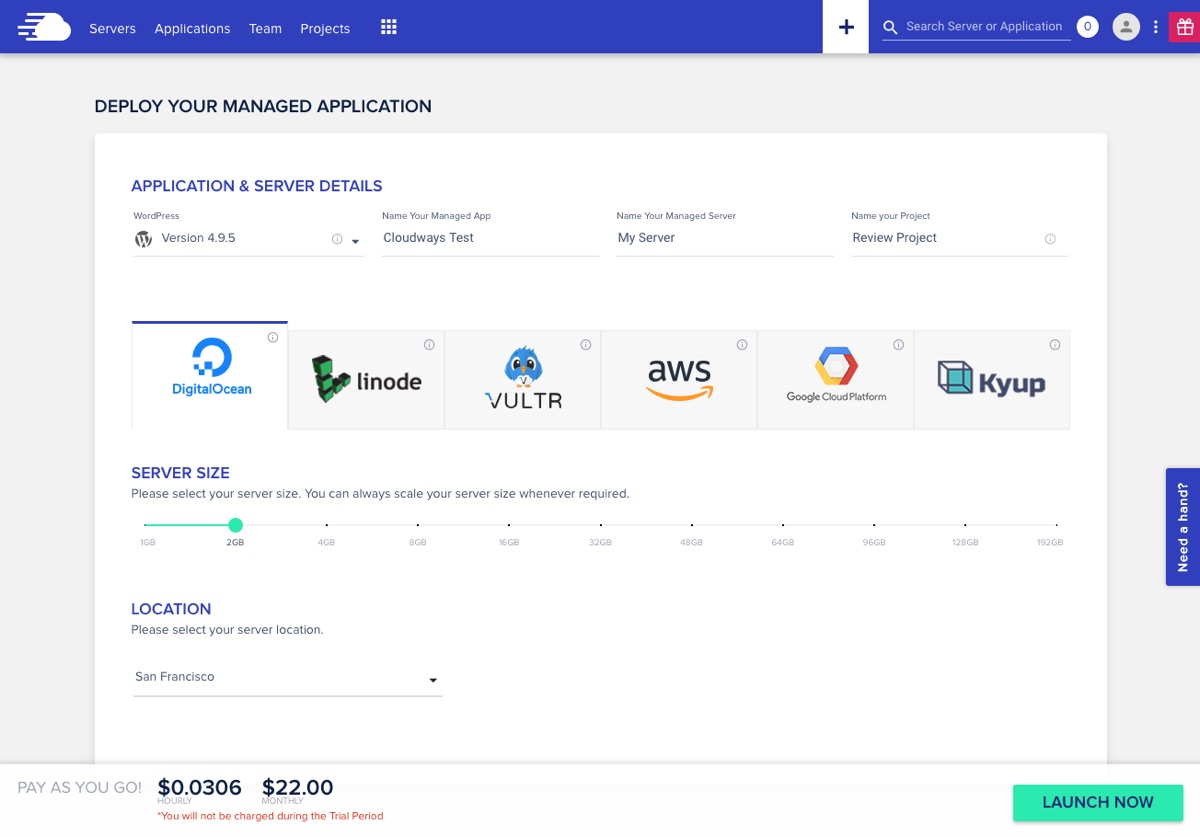Click info icon in project name field
1200x837 pixels.
click(1050, 239)
